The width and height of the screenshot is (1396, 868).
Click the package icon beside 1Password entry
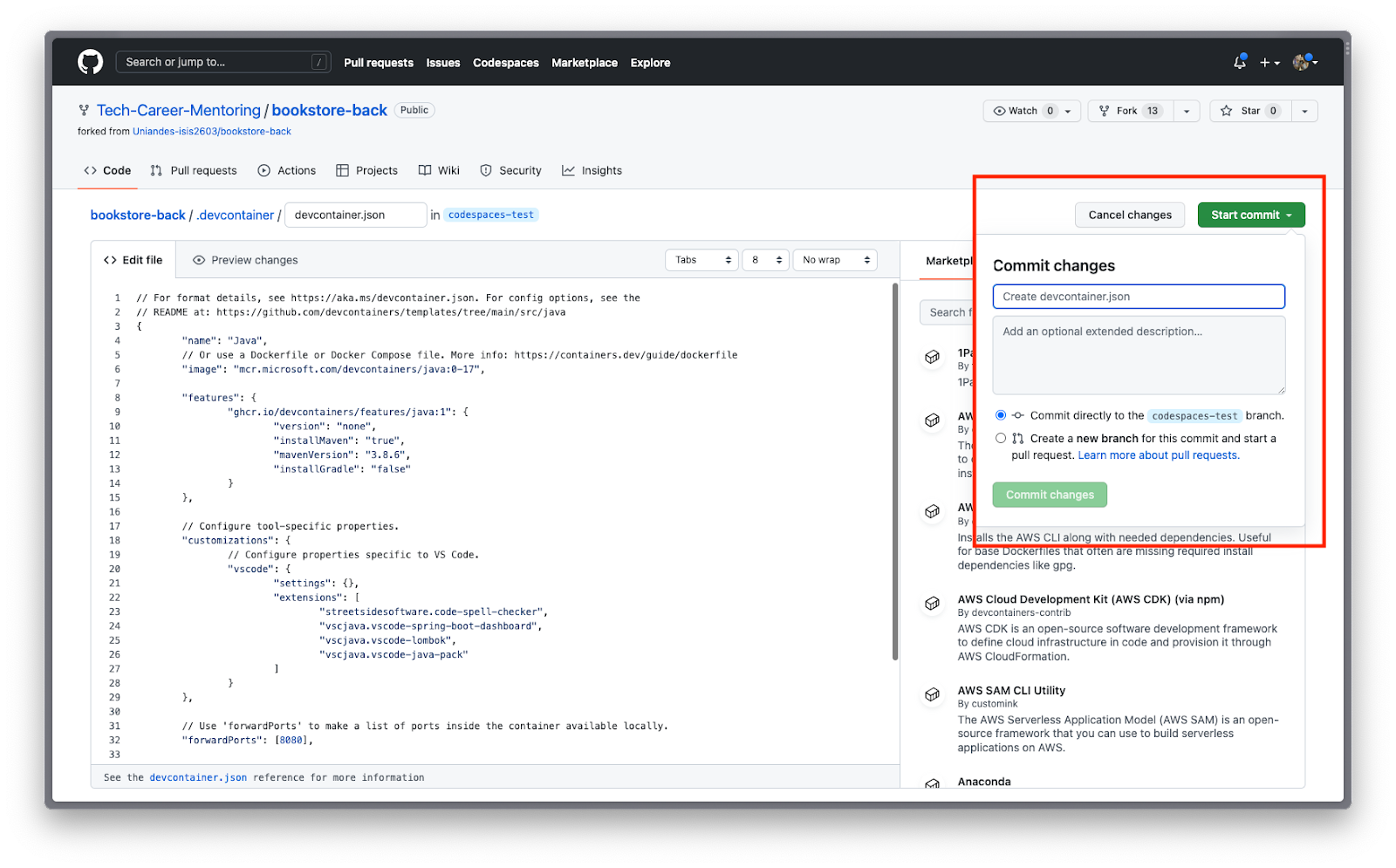click(x=933, y=357)
